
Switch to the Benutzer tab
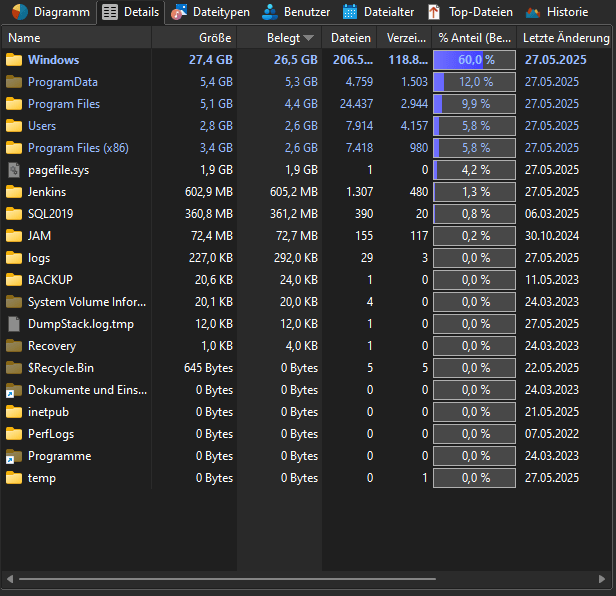(x=296, y=12)
